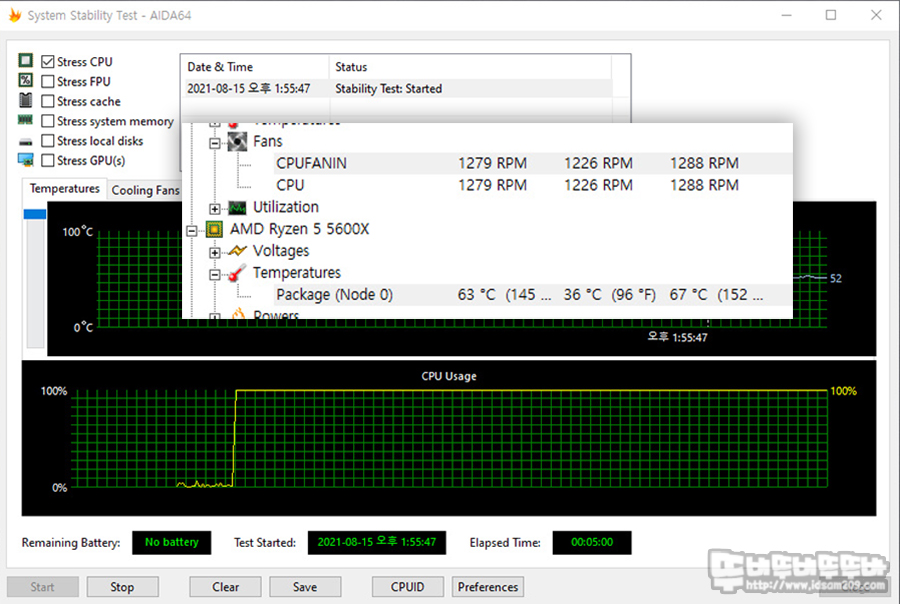Enable the Stress GPU(s) checkbox

click(x=48, y=160)
